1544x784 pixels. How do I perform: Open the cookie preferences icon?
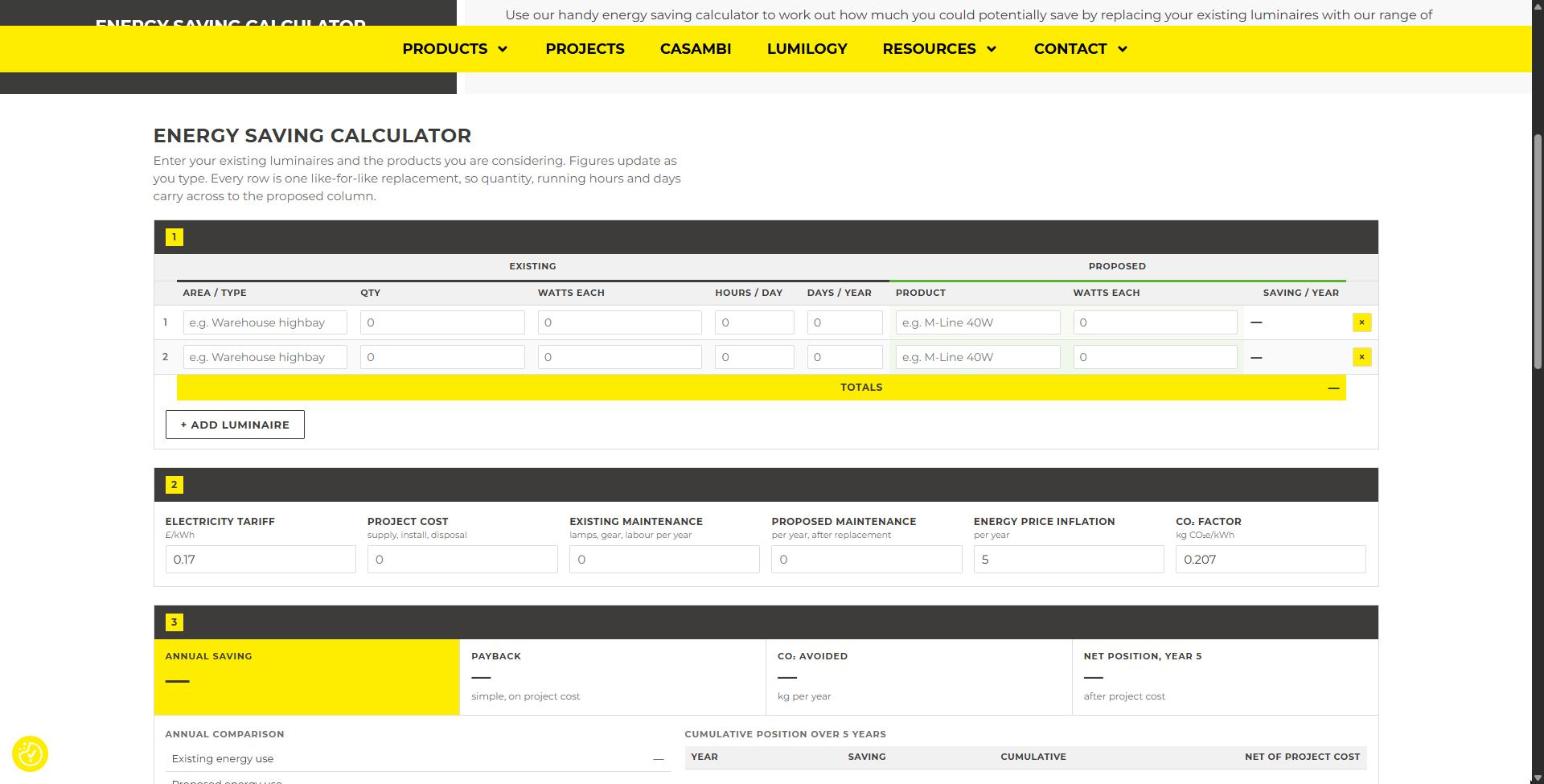pos(30,754)
